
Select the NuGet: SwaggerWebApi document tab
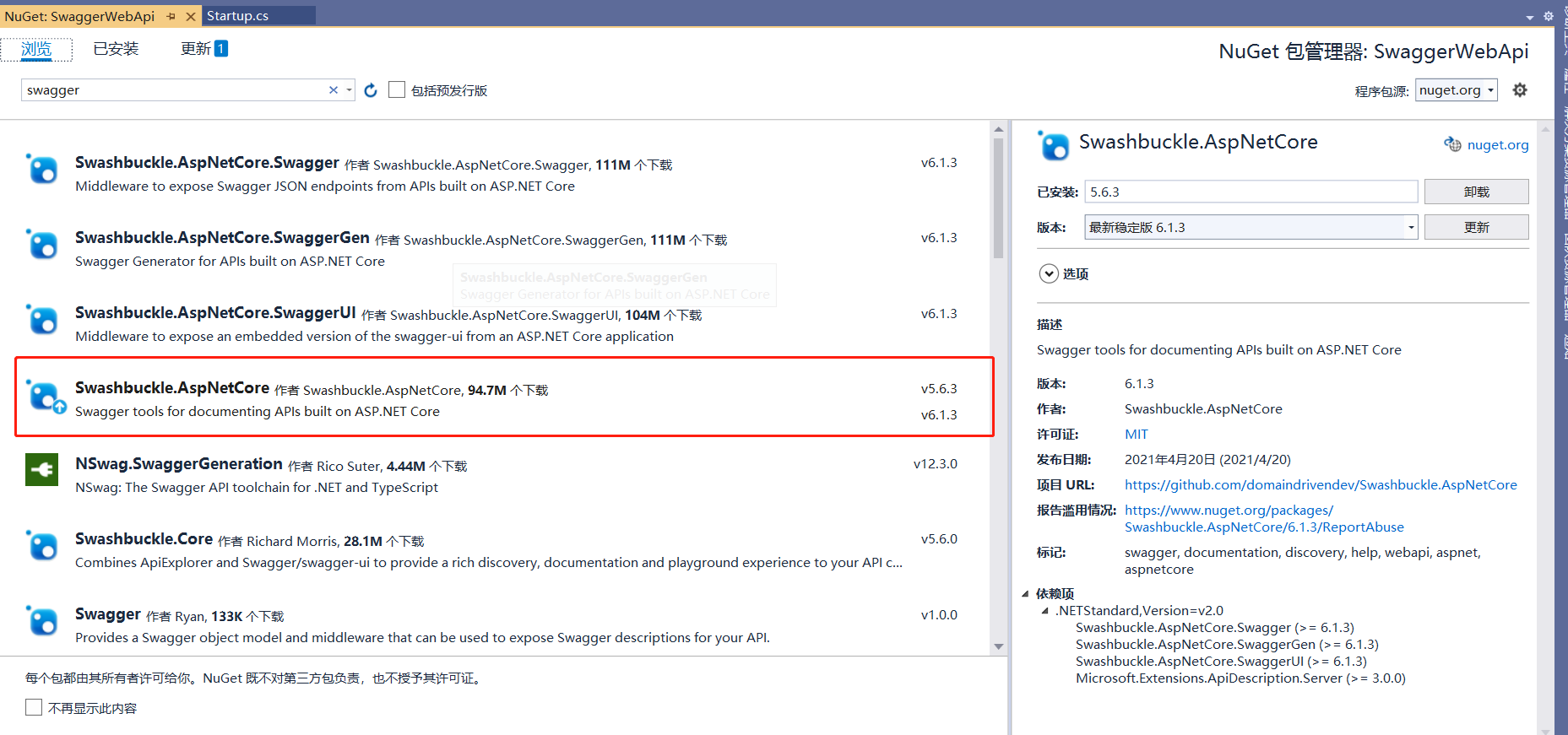pyautogui.click(x=79, y=16)
